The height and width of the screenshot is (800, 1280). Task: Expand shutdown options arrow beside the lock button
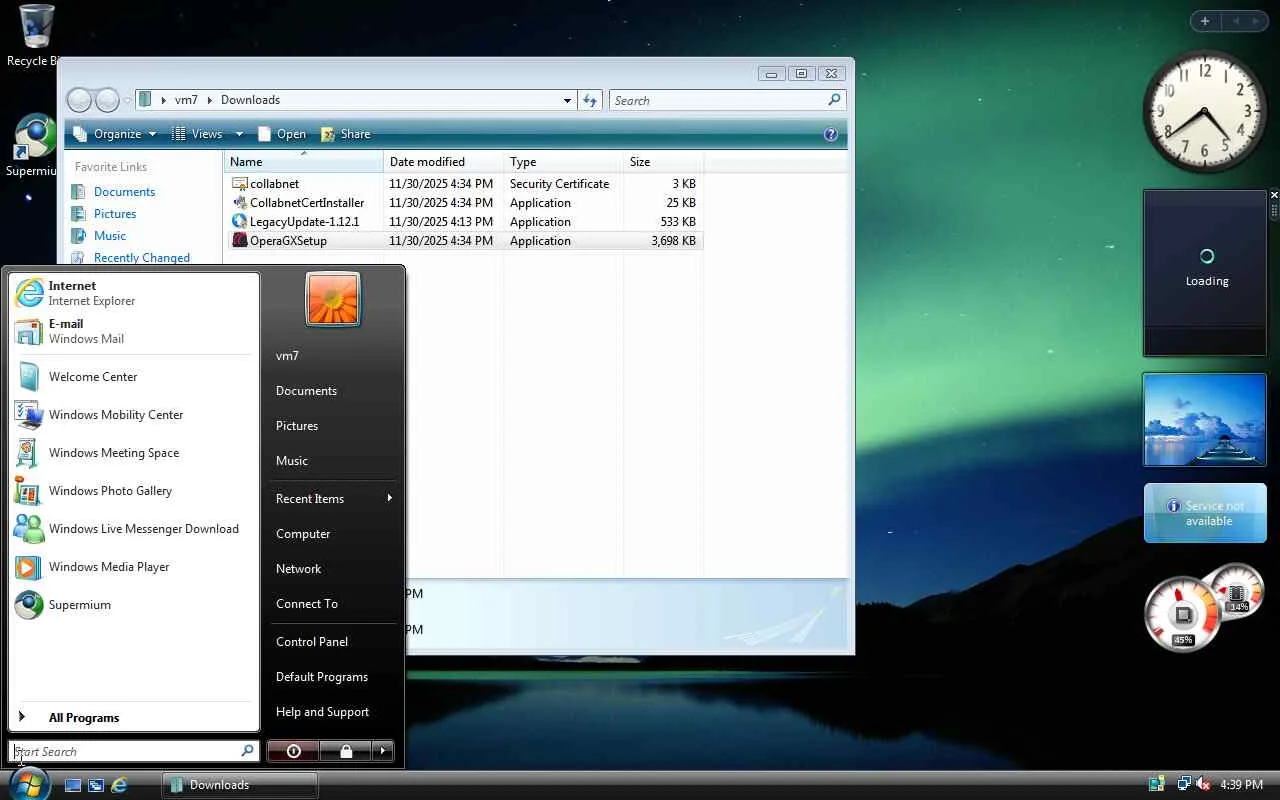383,751
